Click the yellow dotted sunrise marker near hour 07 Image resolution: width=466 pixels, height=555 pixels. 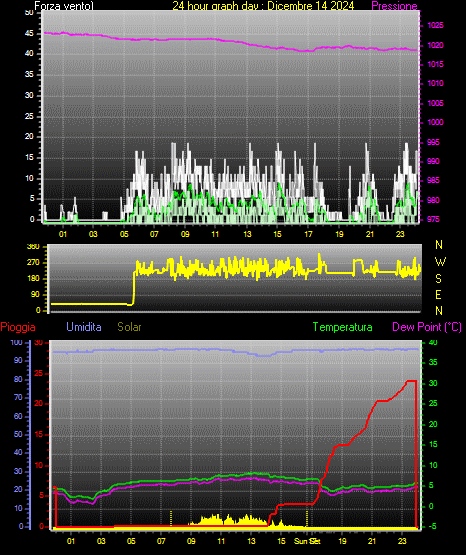pos(171,518)
